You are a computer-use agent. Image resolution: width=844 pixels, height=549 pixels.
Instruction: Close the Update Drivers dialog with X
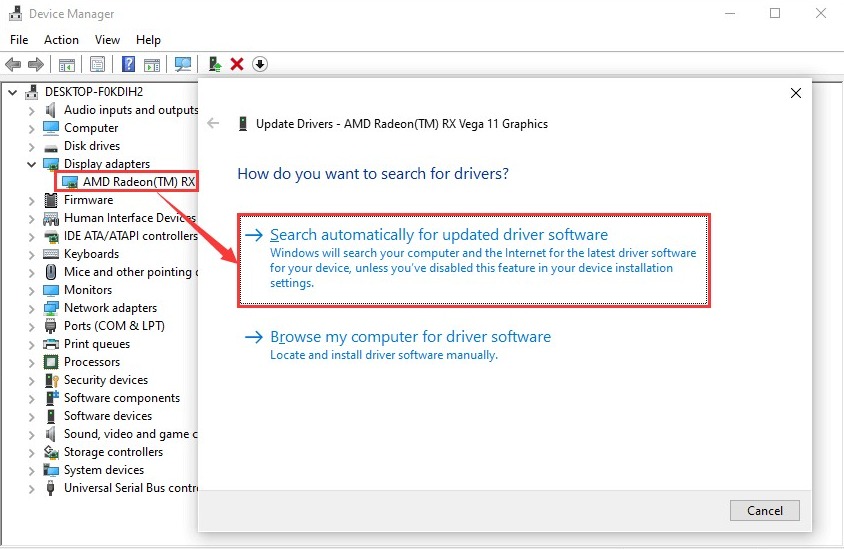(796, 93)
